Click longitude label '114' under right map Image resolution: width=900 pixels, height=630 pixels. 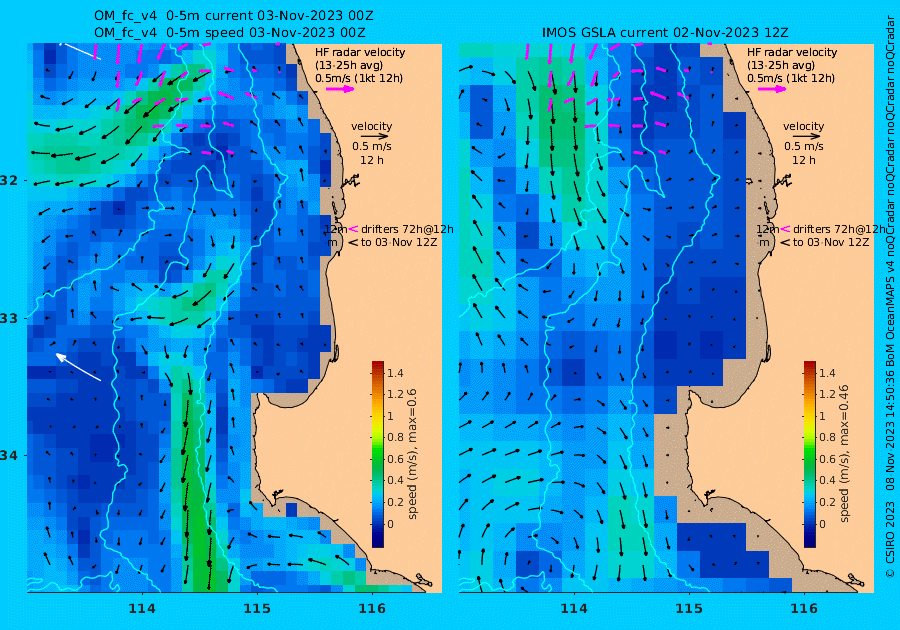(573, 608)
